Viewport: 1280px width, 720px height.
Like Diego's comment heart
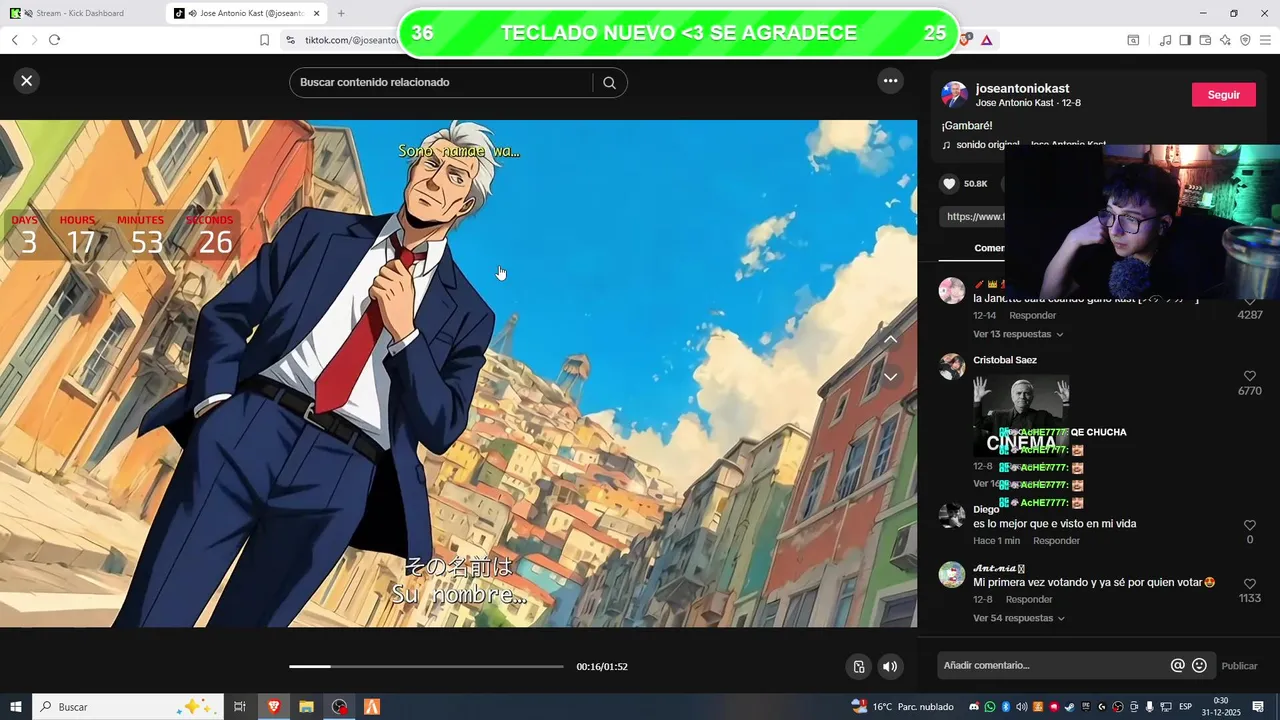pyautogui.click(x=1249, y=525)
